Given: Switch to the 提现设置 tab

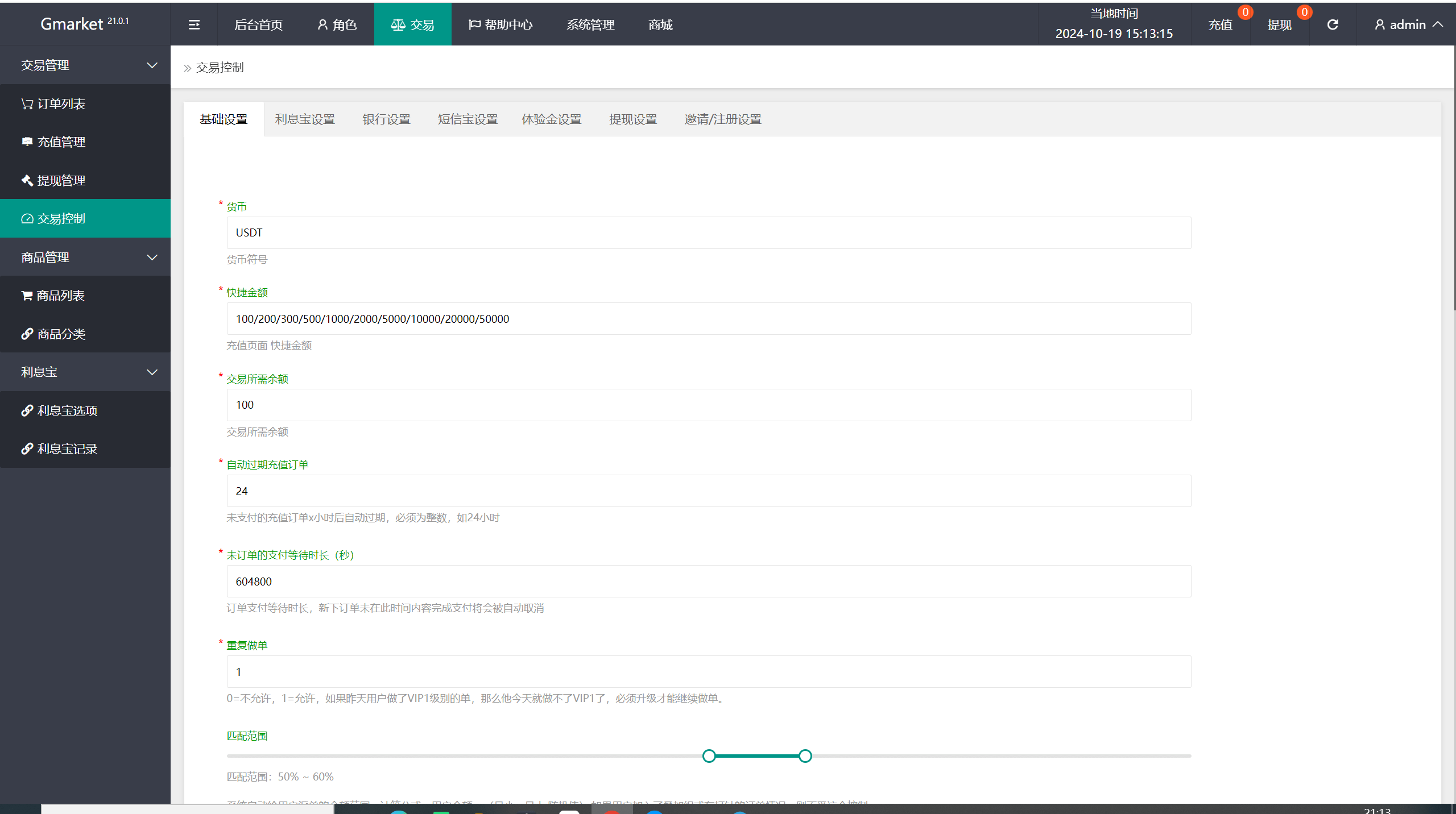Looking at the screenshot, I should click(x=632, y=119).
